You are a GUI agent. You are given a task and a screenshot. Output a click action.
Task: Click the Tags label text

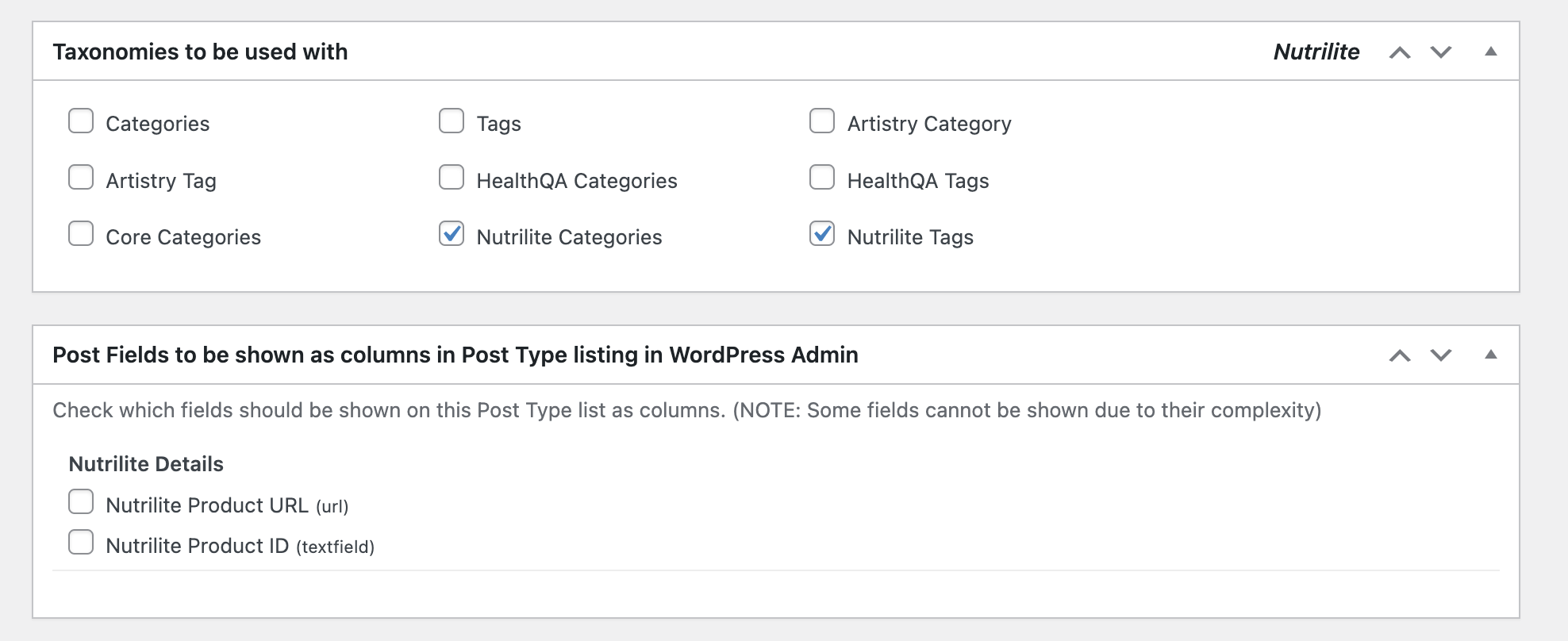coord(499,124)
